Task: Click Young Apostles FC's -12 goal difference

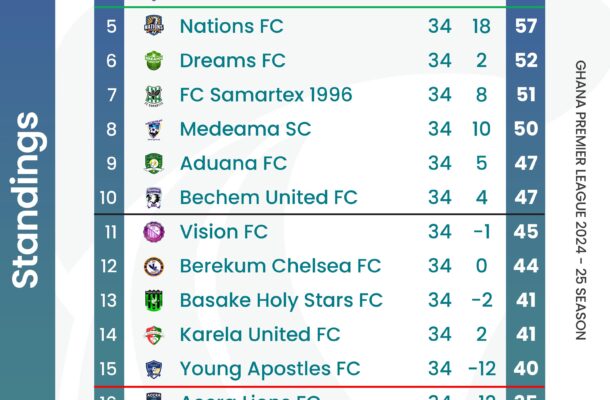Action: click(482, 368)
